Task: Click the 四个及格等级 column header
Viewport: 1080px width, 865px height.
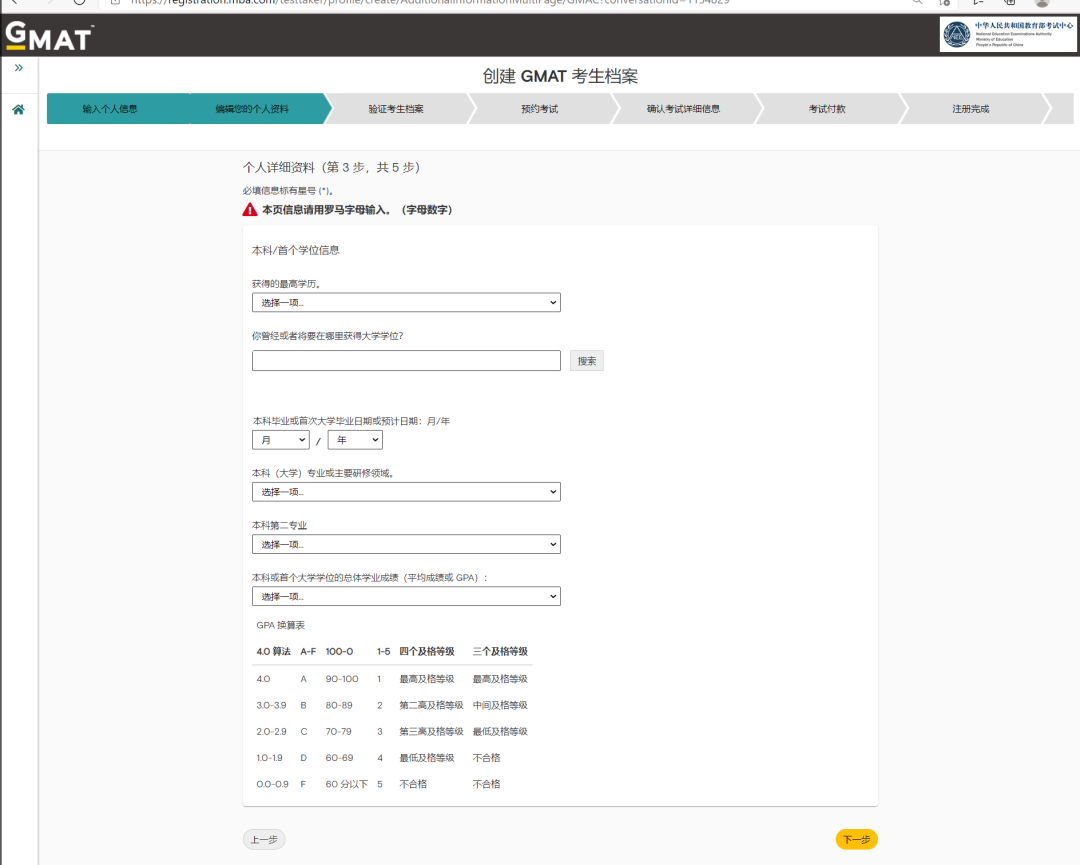Action: coord(427,652)
